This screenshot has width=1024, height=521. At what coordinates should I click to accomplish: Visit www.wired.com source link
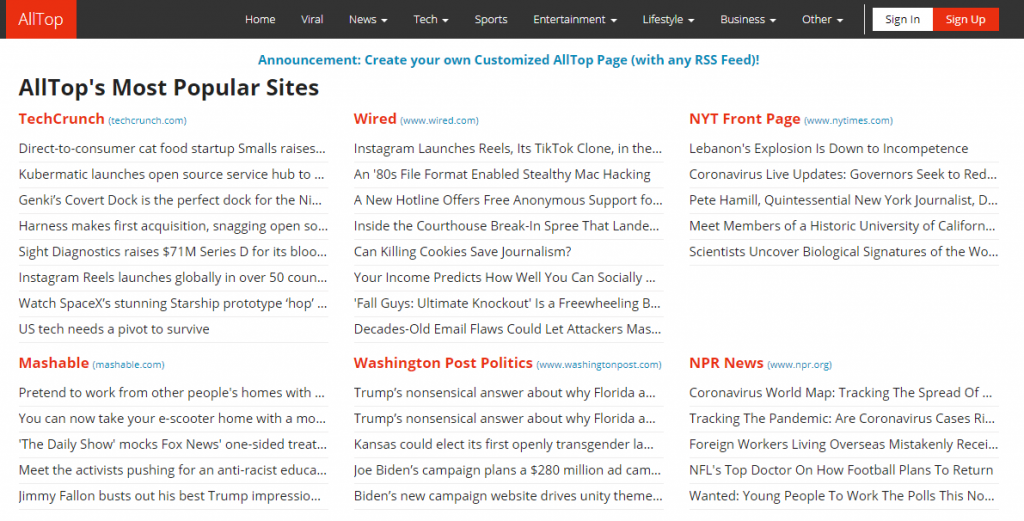point(440,121)
